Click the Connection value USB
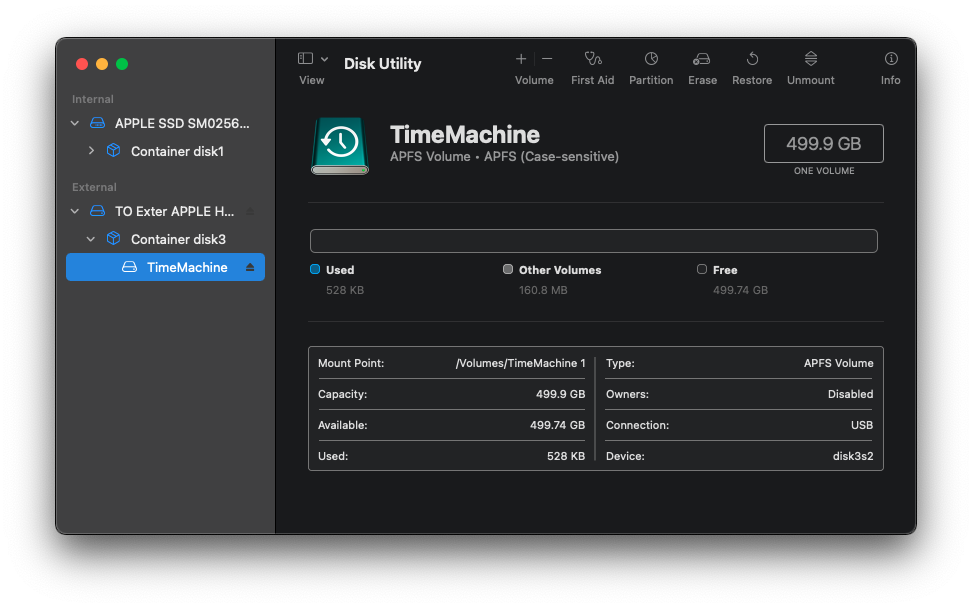This screenshot has width=972, height=608. pyautogui.click(x=862, y=425)
